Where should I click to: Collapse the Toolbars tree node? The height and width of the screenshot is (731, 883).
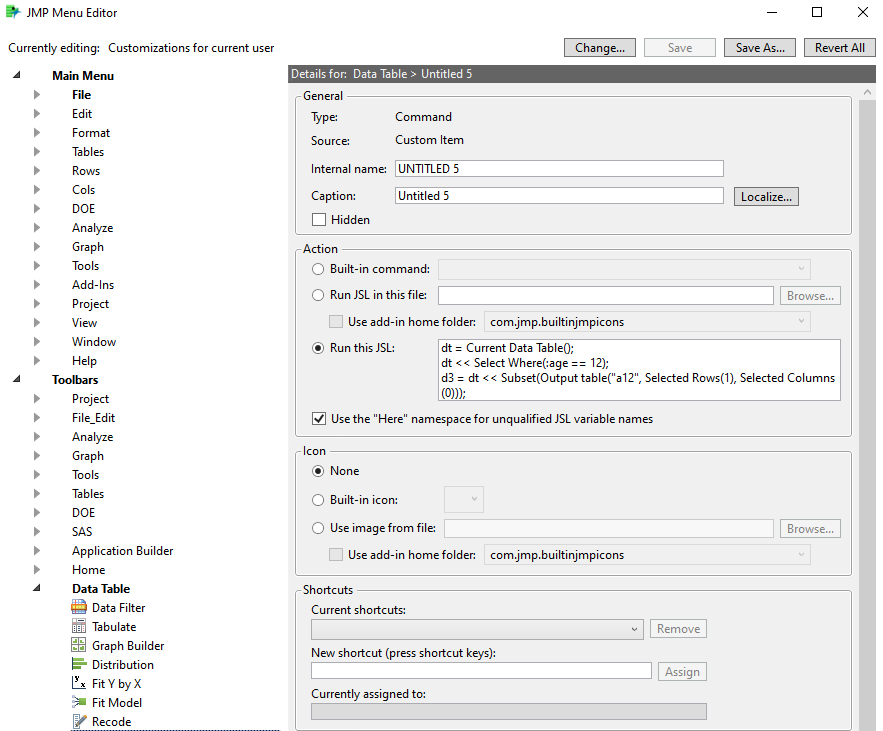point(17,379)
